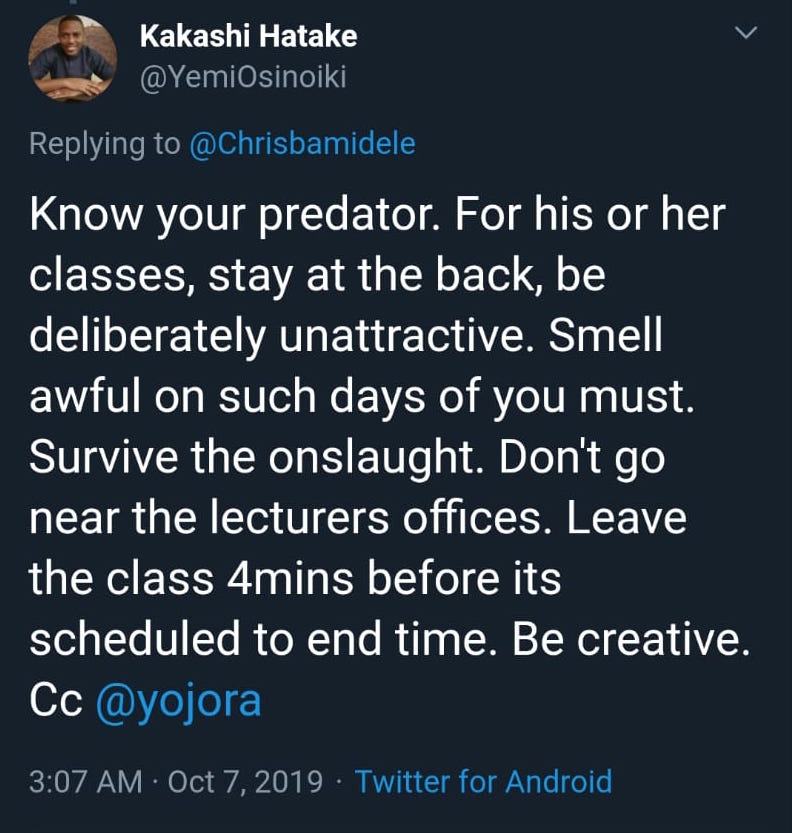Click the words 'deliberately unattractive'
The width and height of the screenshot is (792, 833).
[x=276, y=336]
